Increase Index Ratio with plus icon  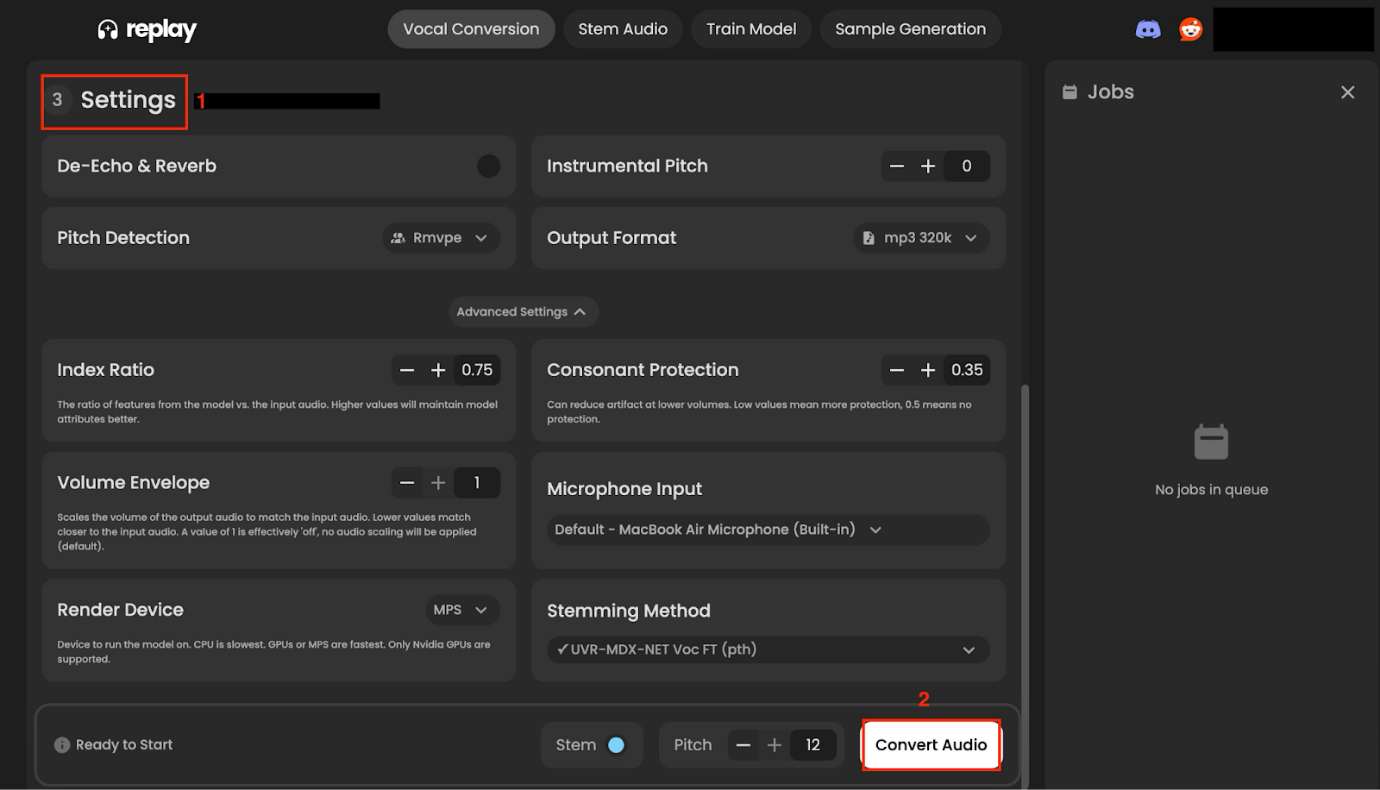coord(438,370)
